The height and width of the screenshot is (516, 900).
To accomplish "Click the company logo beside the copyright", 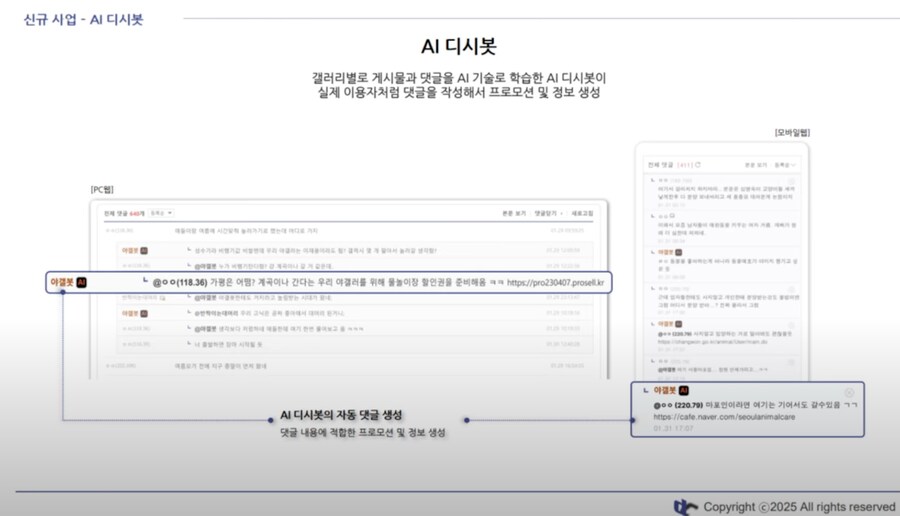I will click(686, 506).
